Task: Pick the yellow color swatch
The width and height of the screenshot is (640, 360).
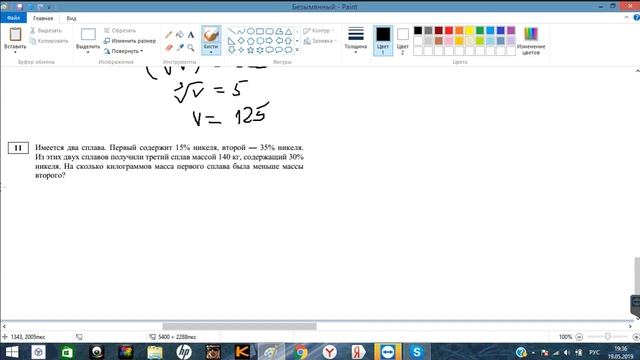Action: (469, 31)
